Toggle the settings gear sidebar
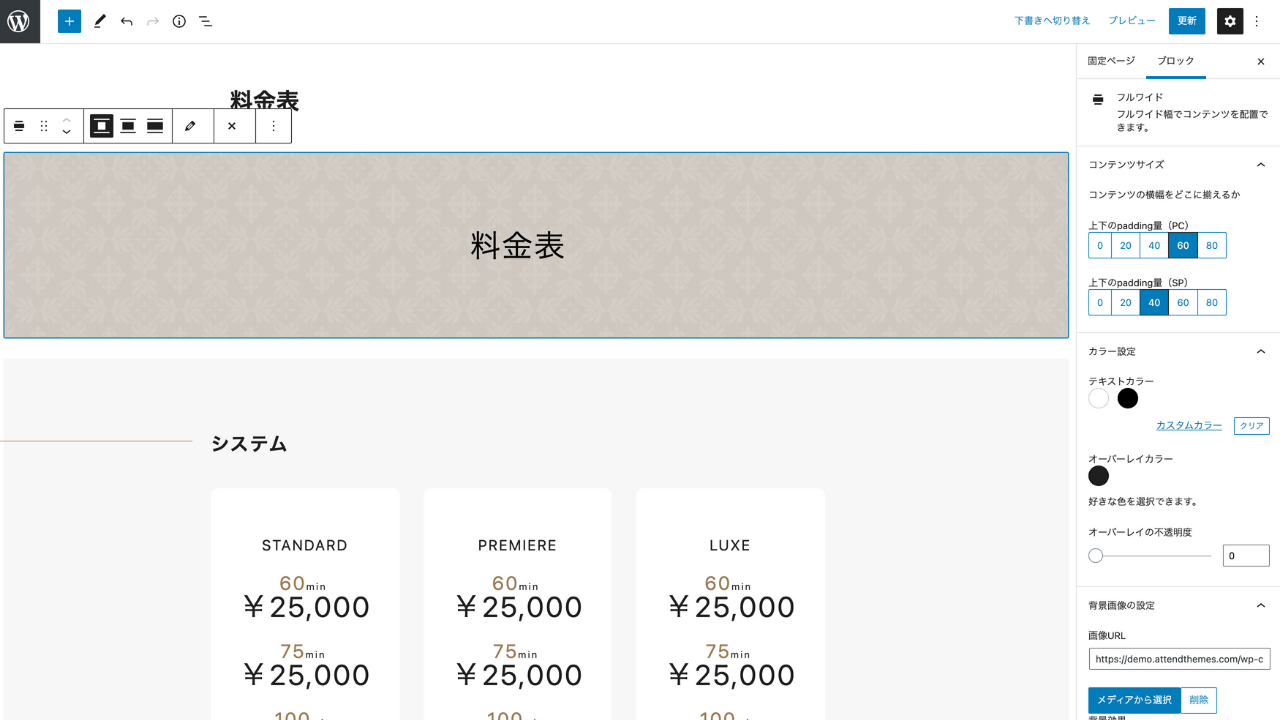Image resolution: width=1280 pixels, height=720 pixels. [x=1230, y=21]
